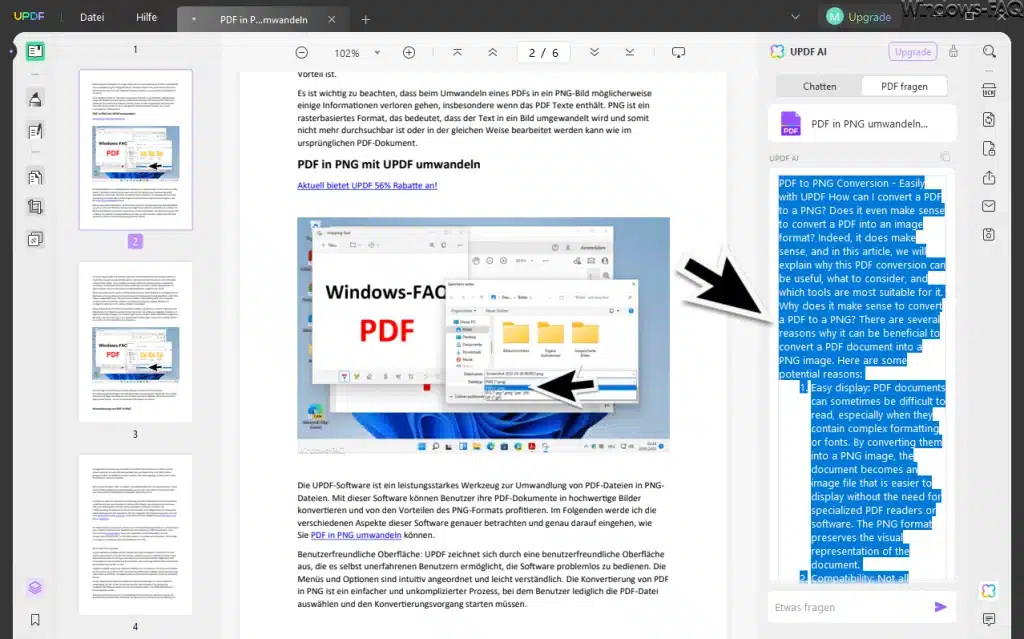Send the question with arrow icon
Viewport: 1024px width, 639px height.
[x=940, y=607]
